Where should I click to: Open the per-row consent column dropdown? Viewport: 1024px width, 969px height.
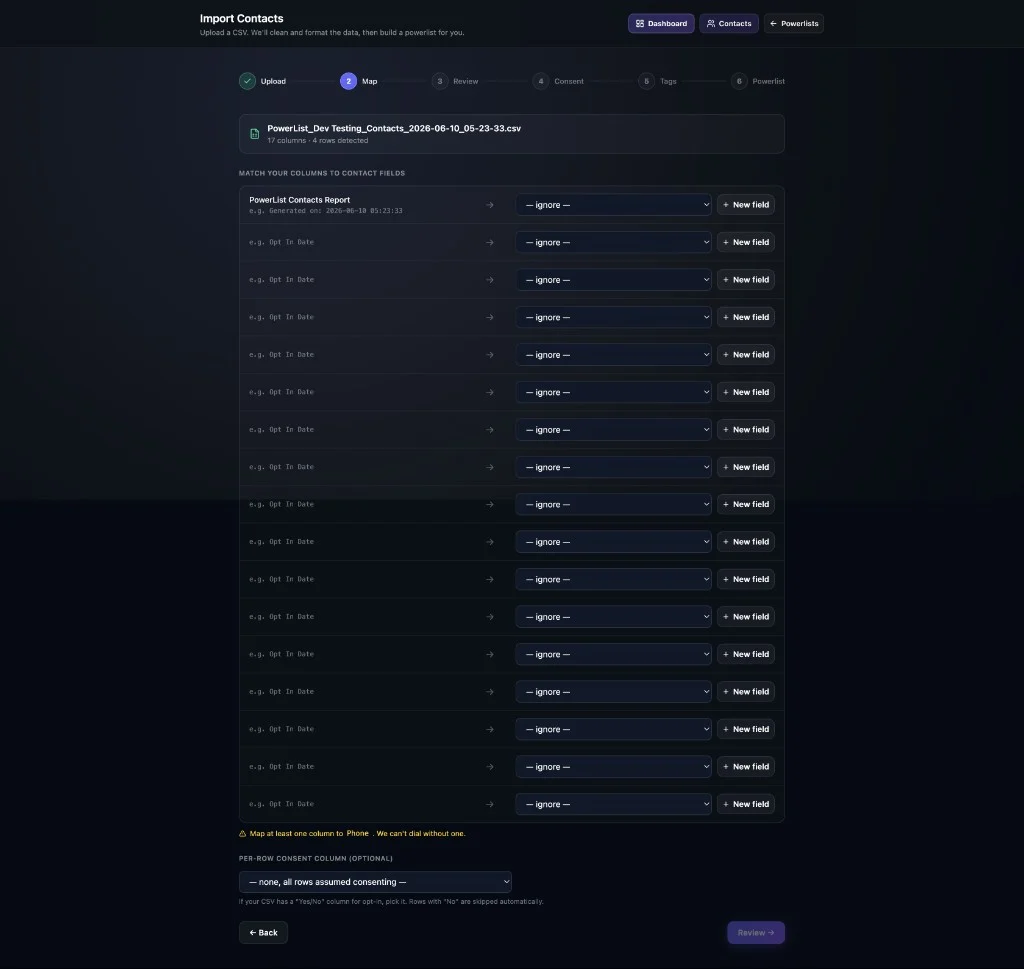pos(375,882)
